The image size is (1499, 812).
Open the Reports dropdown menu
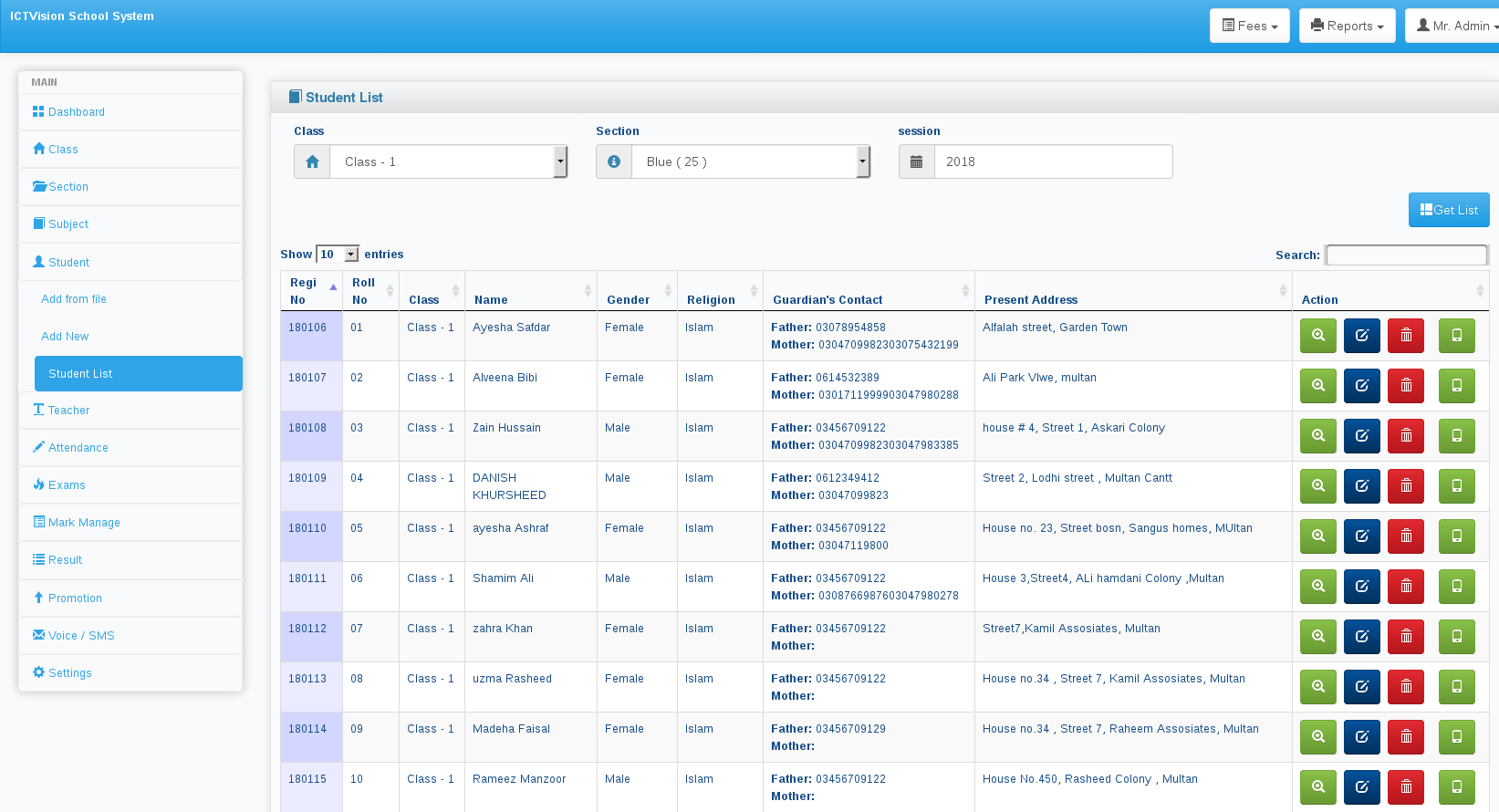coord(1348,26)
